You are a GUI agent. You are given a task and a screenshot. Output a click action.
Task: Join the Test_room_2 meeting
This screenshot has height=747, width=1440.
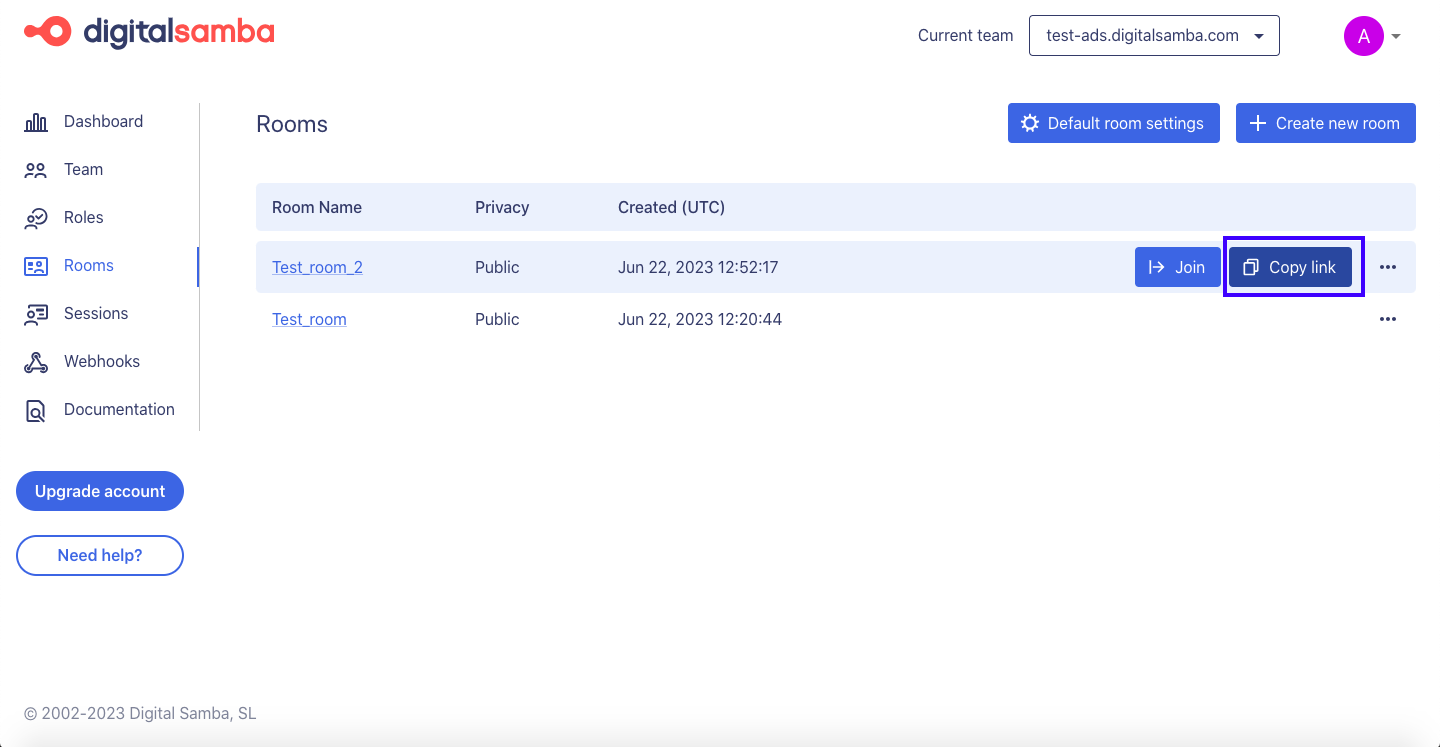(x=1177, y=267)
